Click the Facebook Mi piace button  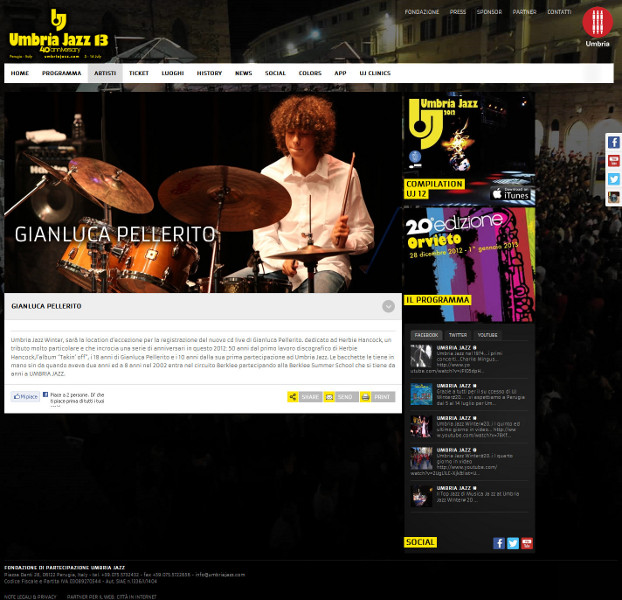point(25,396)
